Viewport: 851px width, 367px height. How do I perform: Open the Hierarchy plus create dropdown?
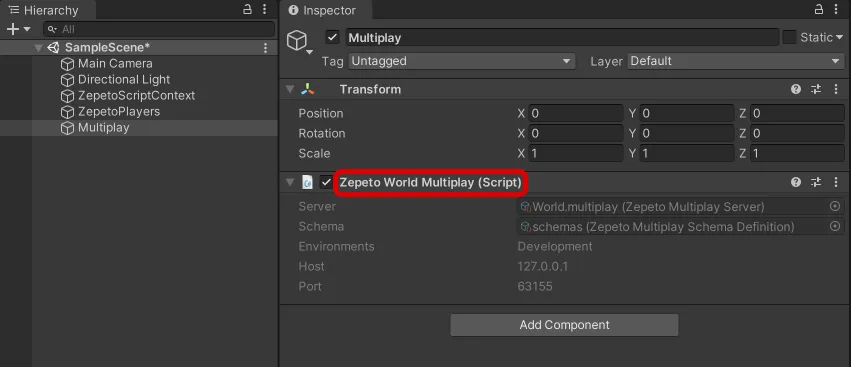18,29
